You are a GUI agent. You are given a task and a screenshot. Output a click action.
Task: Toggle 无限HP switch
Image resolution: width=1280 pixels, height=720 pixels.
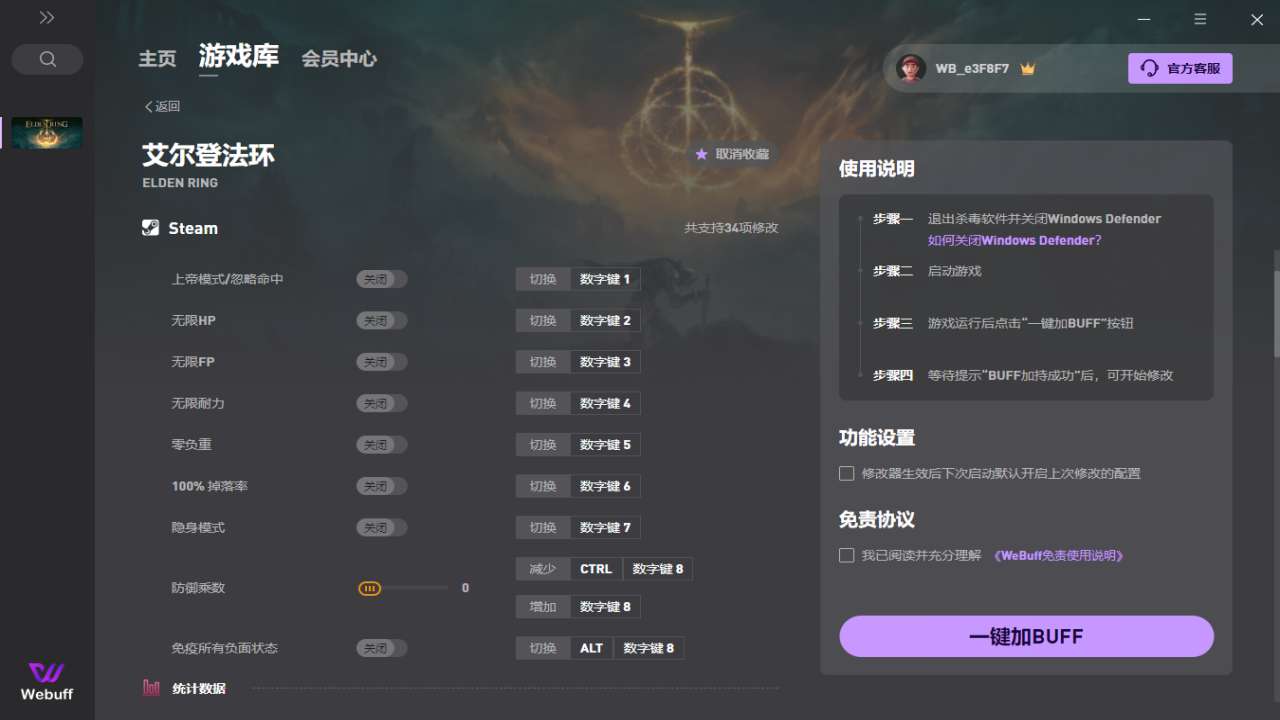point(382,321)
